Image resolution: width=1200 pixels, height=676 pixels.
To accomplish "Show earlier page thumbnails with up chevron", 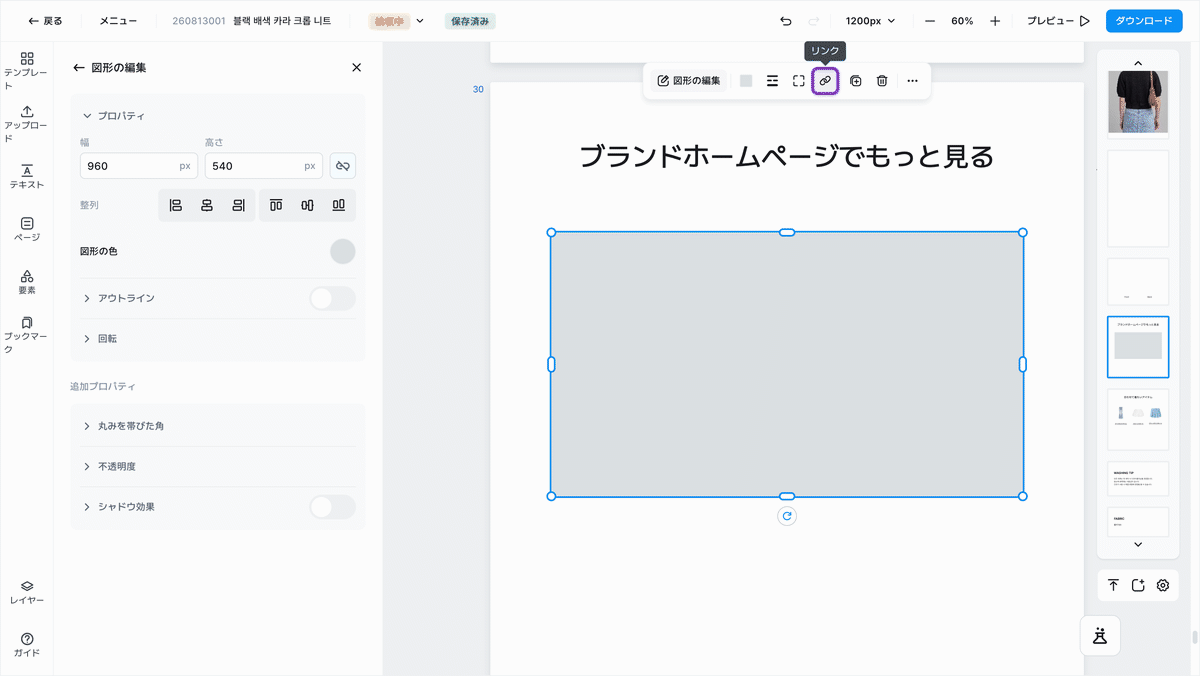I will click(1138, 63).
